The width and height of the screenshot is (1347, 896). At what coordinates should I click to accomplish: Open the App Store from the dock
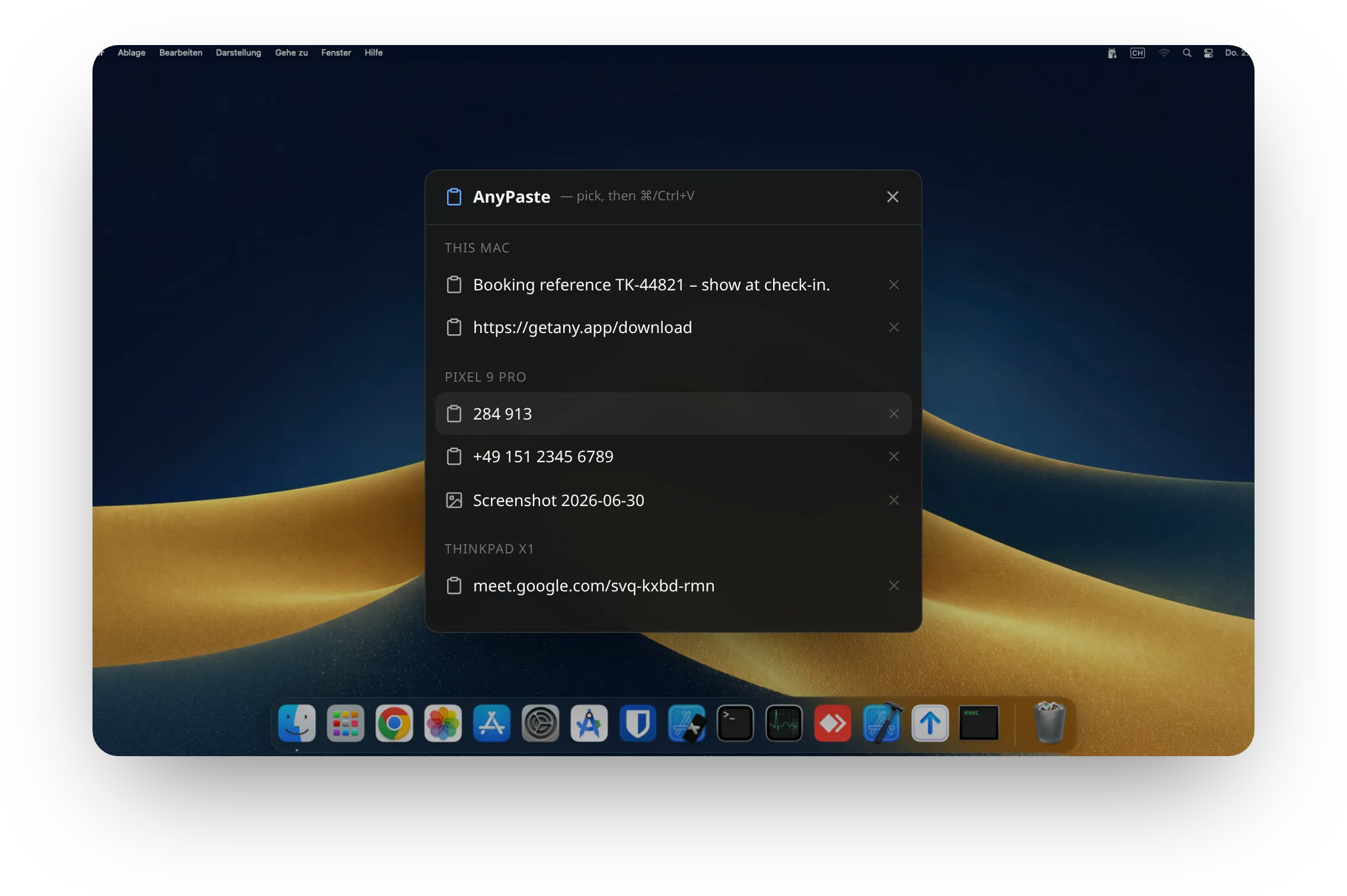point(491,723)
